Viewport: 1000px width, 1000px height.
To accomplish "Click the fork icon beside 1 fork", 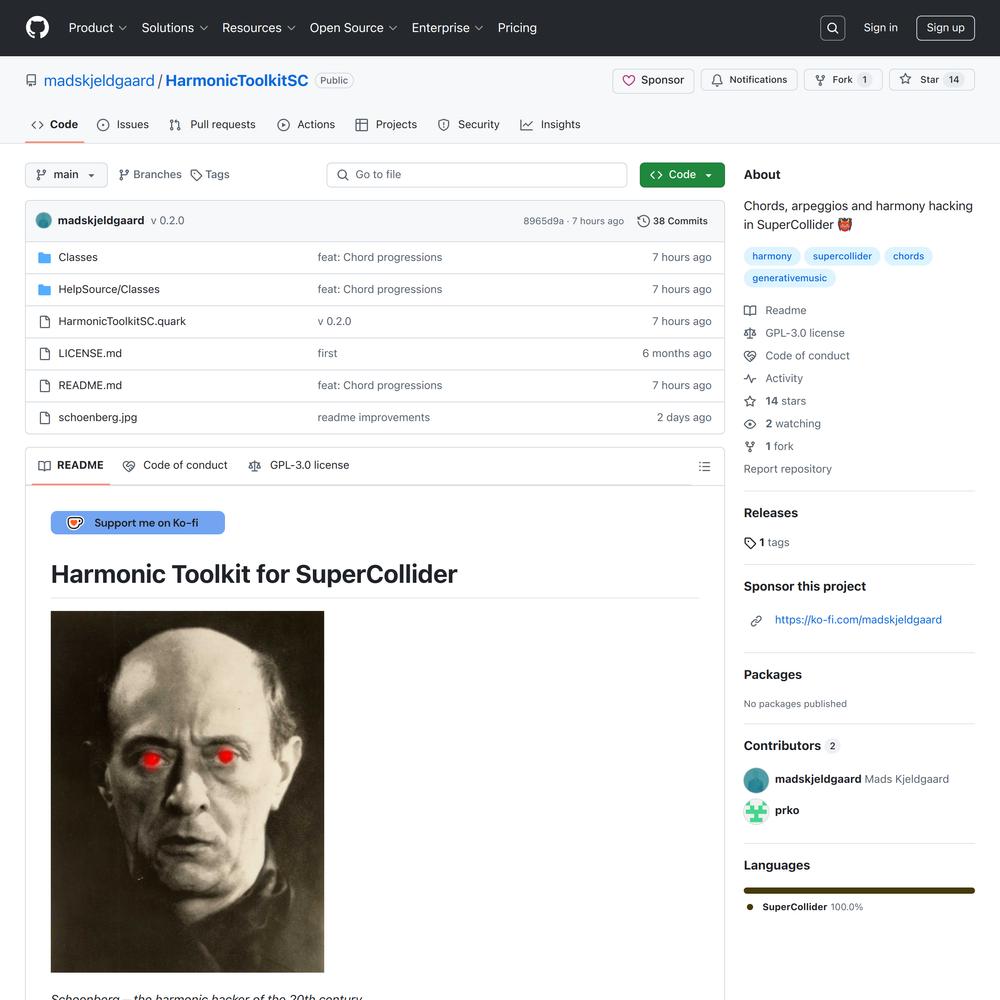I will (750, 446).
